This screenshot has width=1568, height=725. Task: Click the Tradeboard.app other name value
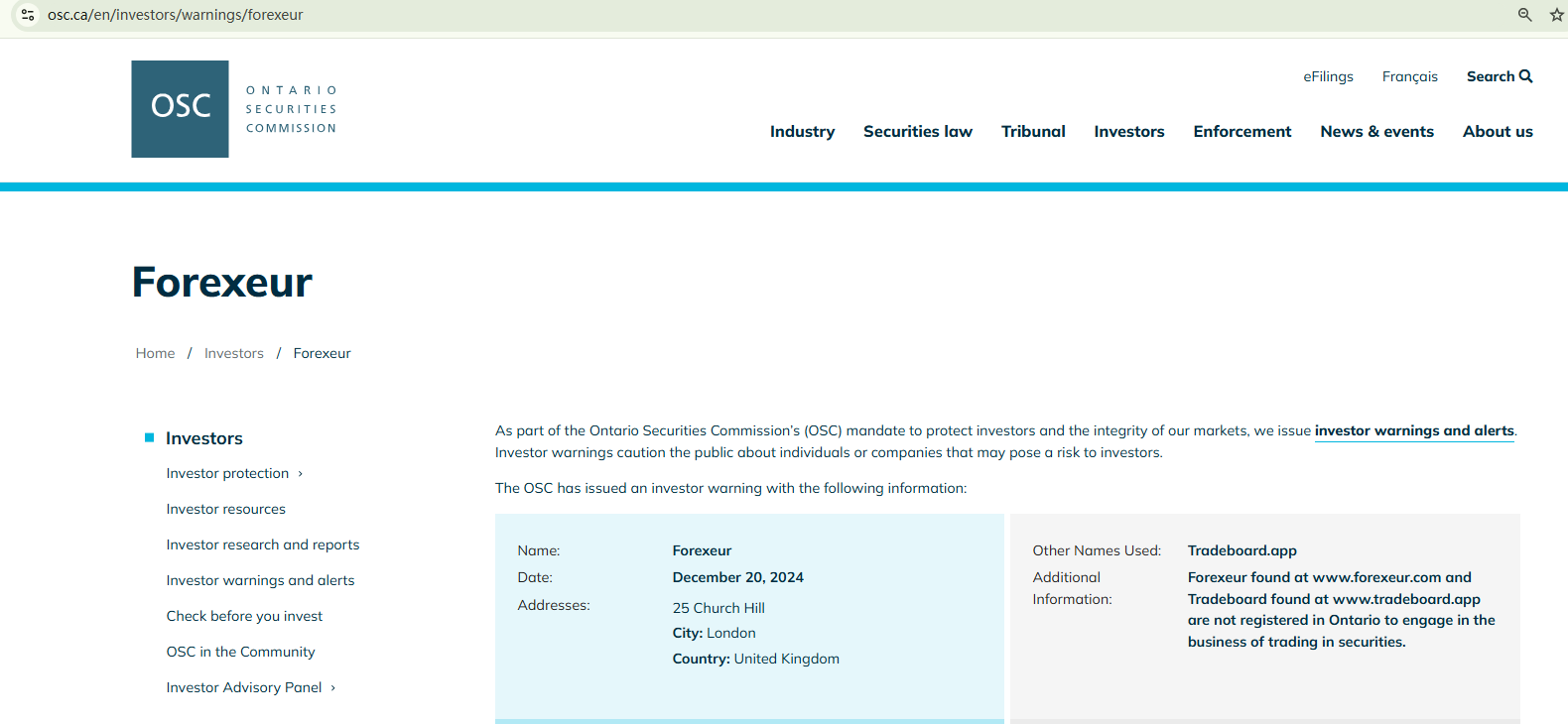coord(1242,550)
